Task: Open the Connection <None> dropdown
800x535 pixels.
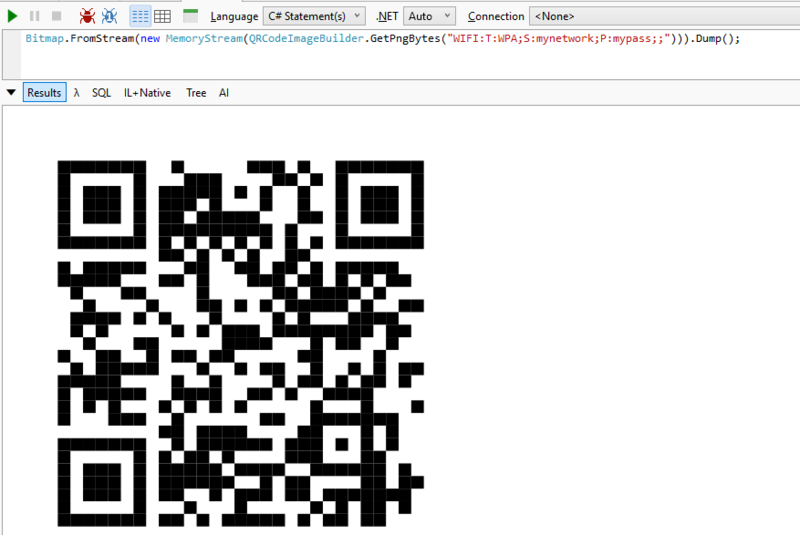Action: click(664, 16)
